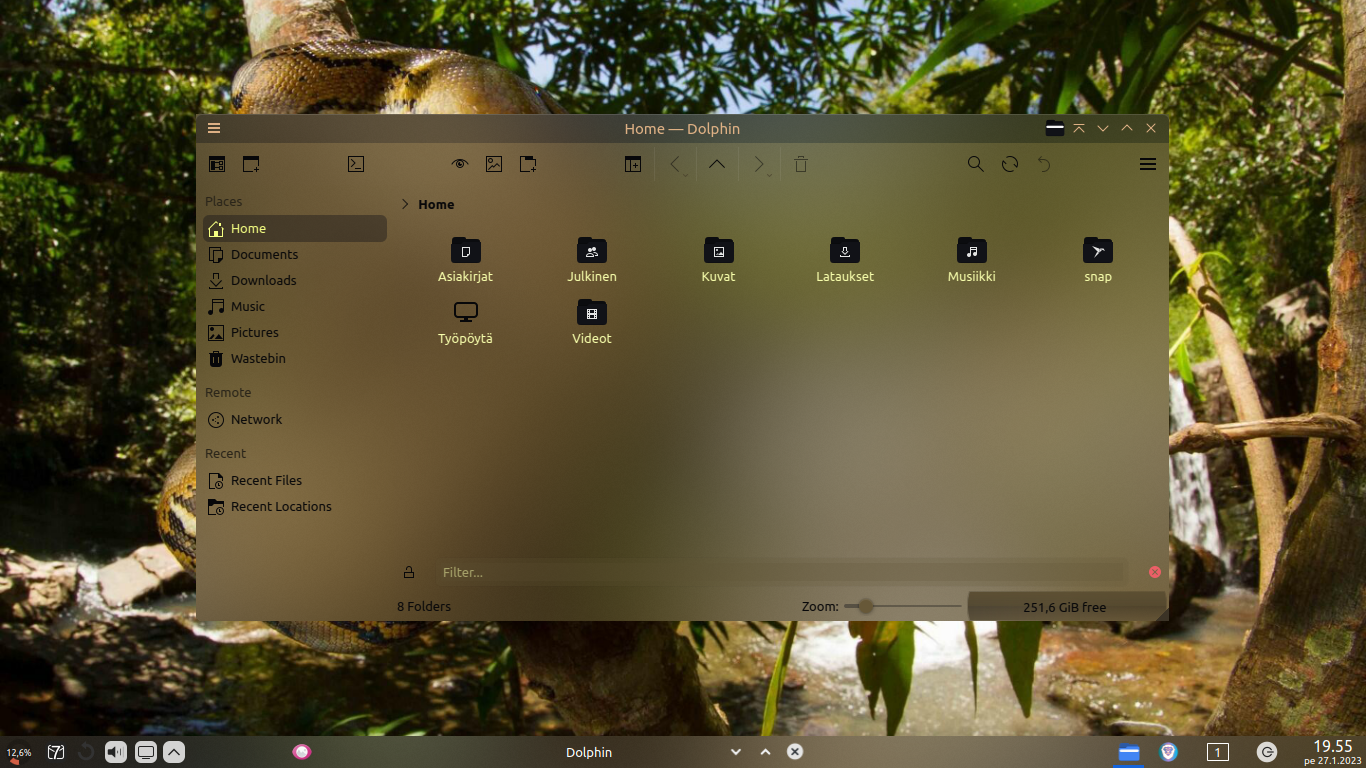Image resolution: width=1366 pixels, height=768 pixels.
Task: Go back using the left arrow
Action: pos(675,164)
